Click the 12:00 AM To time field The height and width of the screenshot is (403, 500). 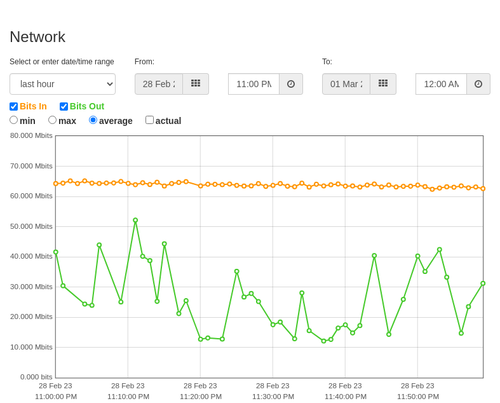[441, 84]
